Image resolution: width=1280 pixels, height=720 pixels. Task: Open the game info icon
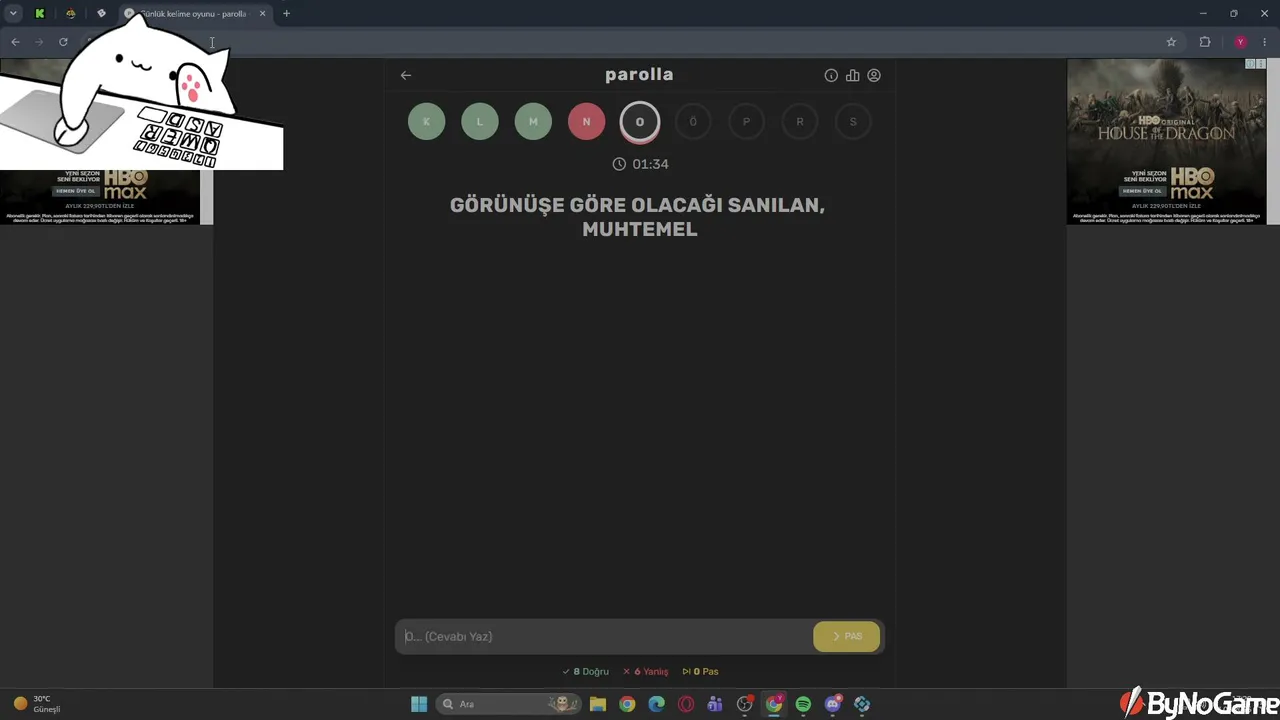point(831,75)
